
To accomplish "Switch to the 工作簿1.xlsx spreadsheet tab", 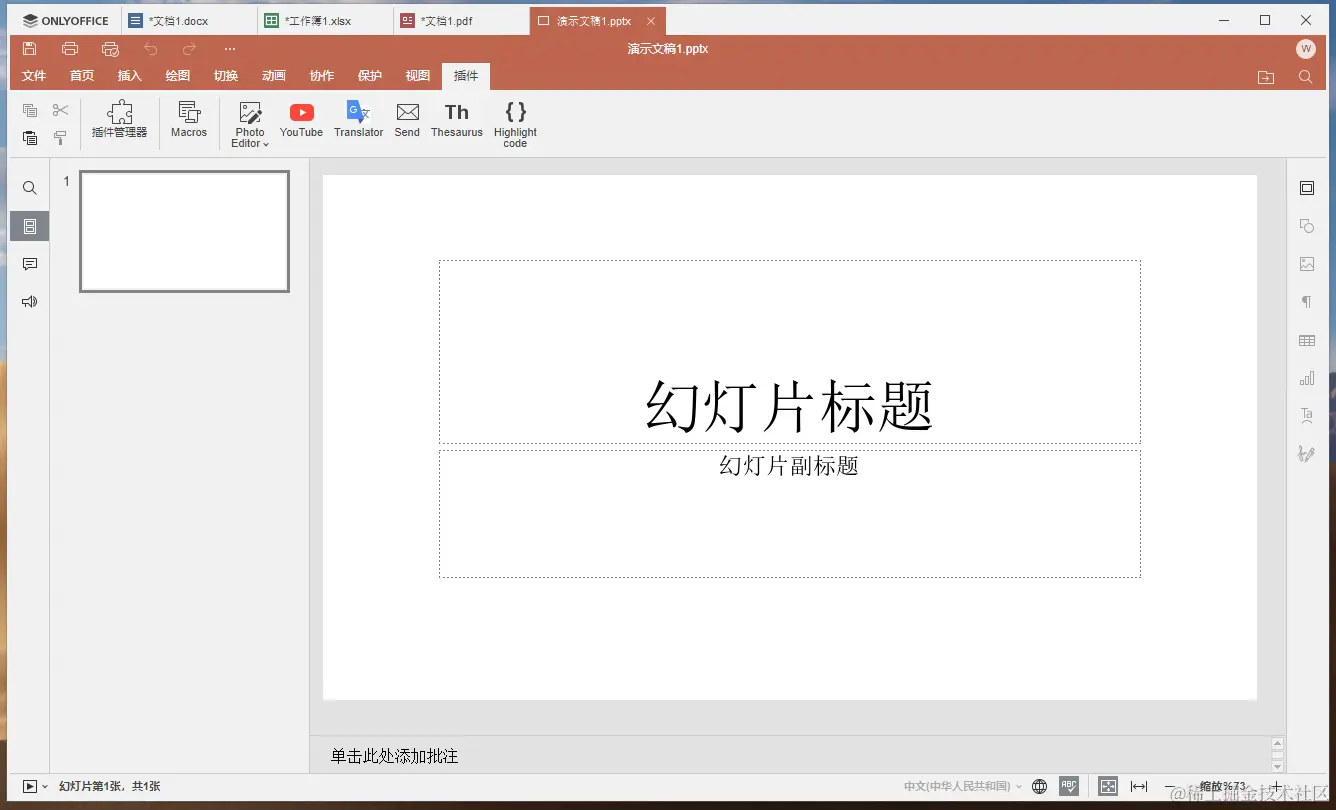I will click(x=325, y=21).
